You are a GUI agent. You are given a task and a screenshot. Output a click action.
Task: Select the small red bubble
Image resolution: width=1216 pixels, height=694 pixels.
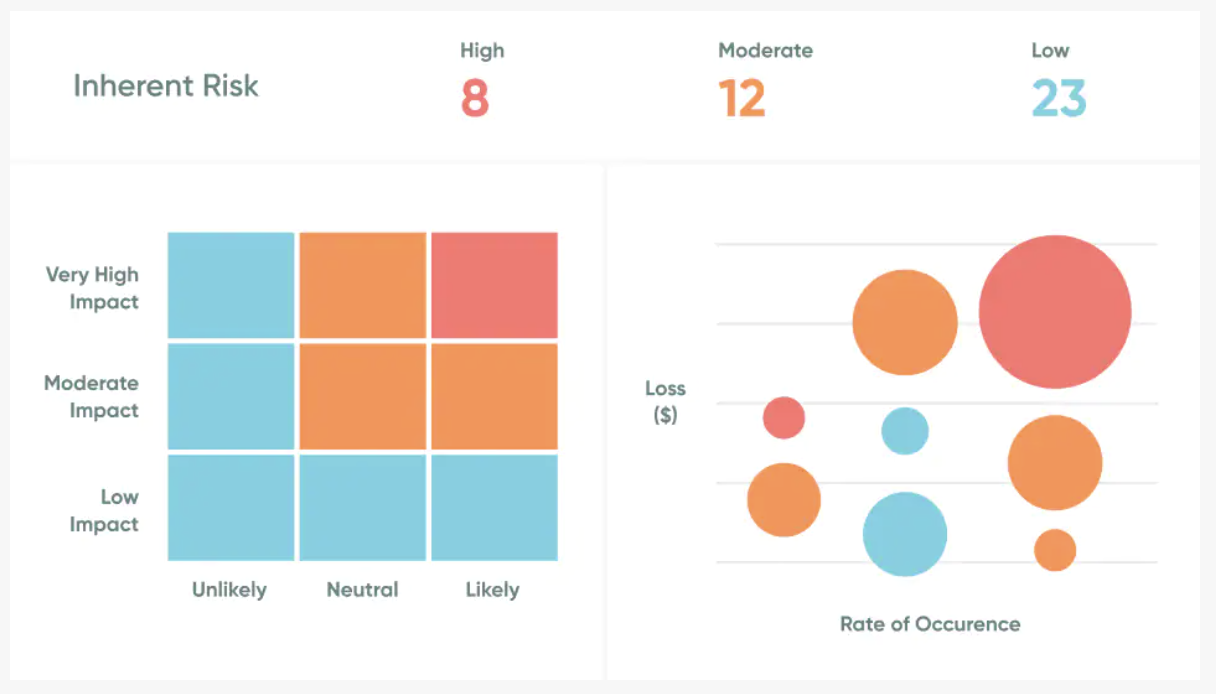click(784, 418)
